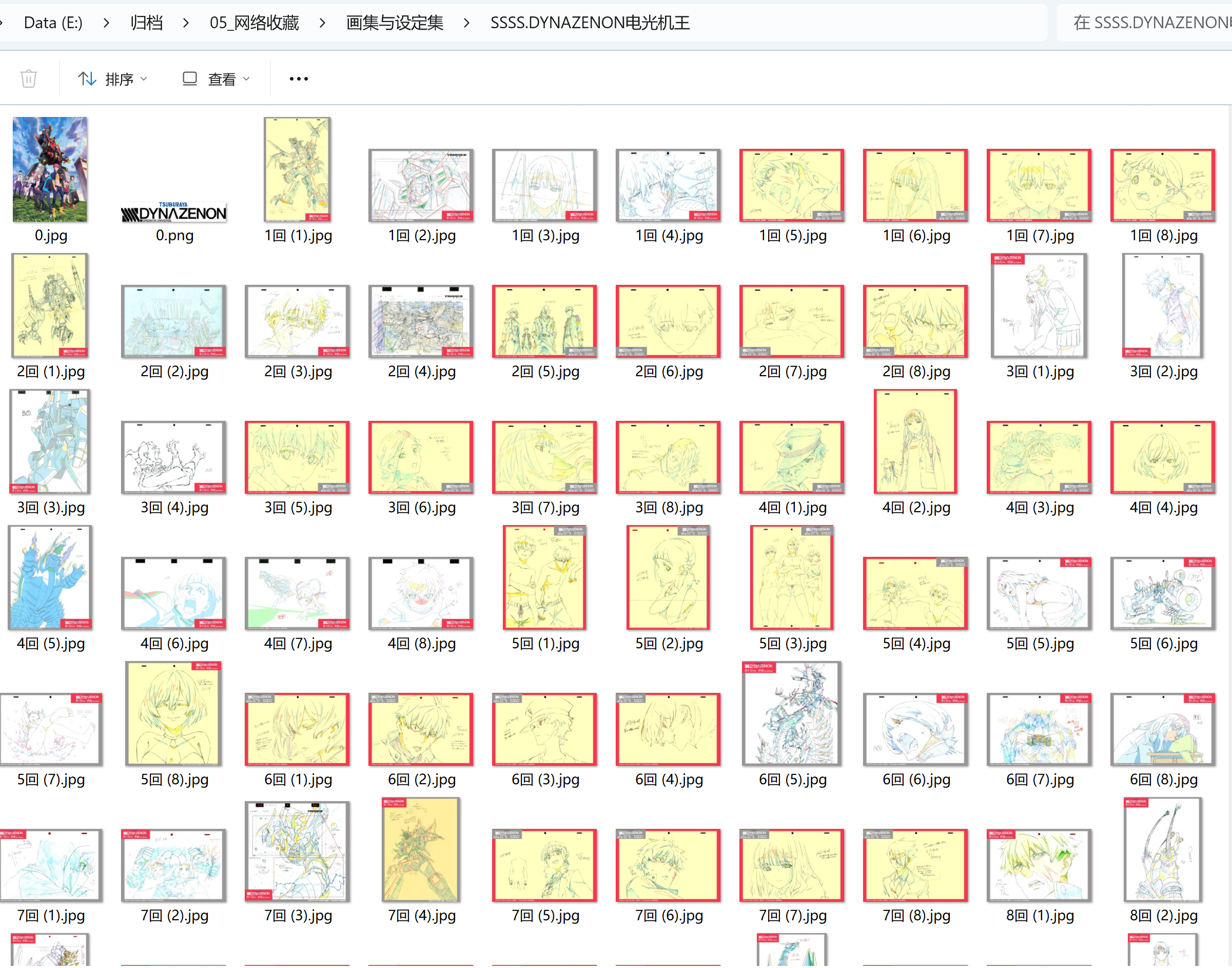Click file name 1回 (5).jpg
Image resolution: width=1232 pixels, height=968 pixels.
coord(793,235)
